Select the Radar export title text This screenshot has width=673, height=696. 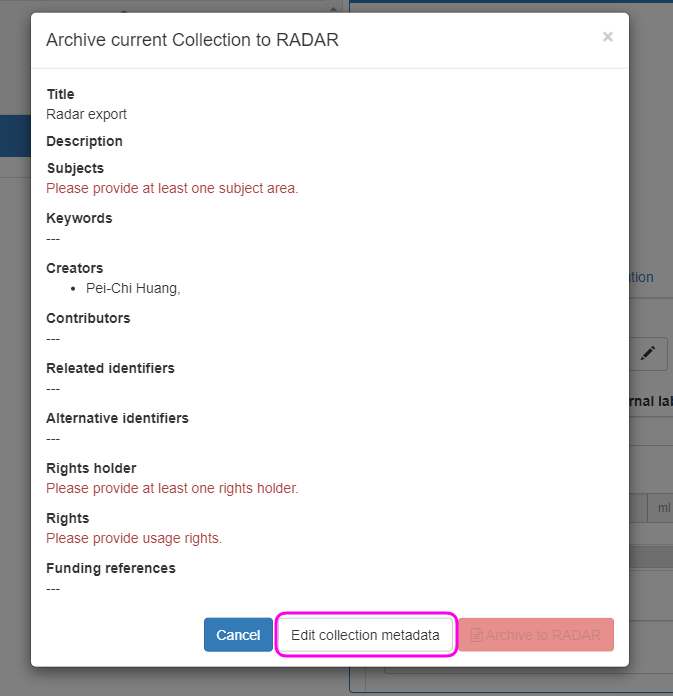87,114
